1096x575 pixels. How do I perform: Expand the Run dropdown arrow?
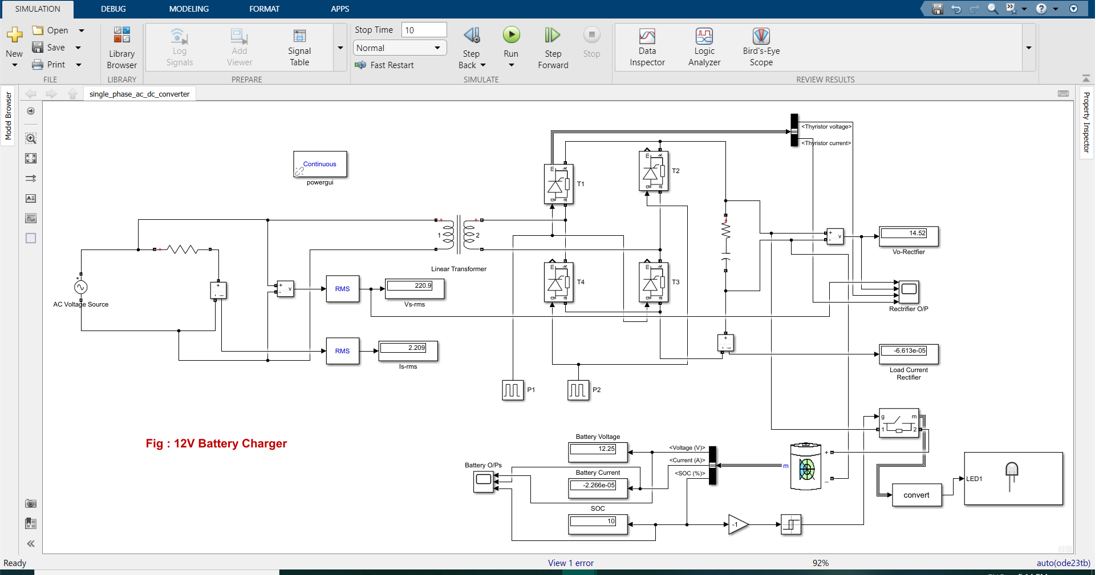tap(511, 65)
